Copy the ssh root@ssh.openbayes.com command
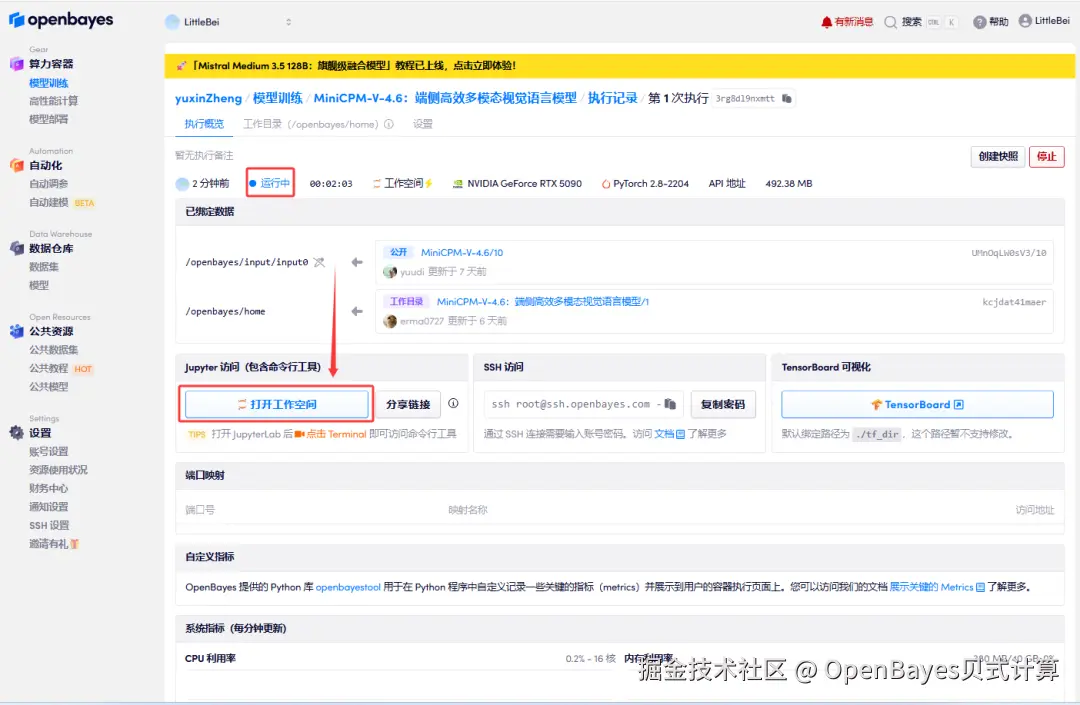Image resolution: width=1080 pixels, height=705 pixels. pyautogui.click(x=670, y=404)
